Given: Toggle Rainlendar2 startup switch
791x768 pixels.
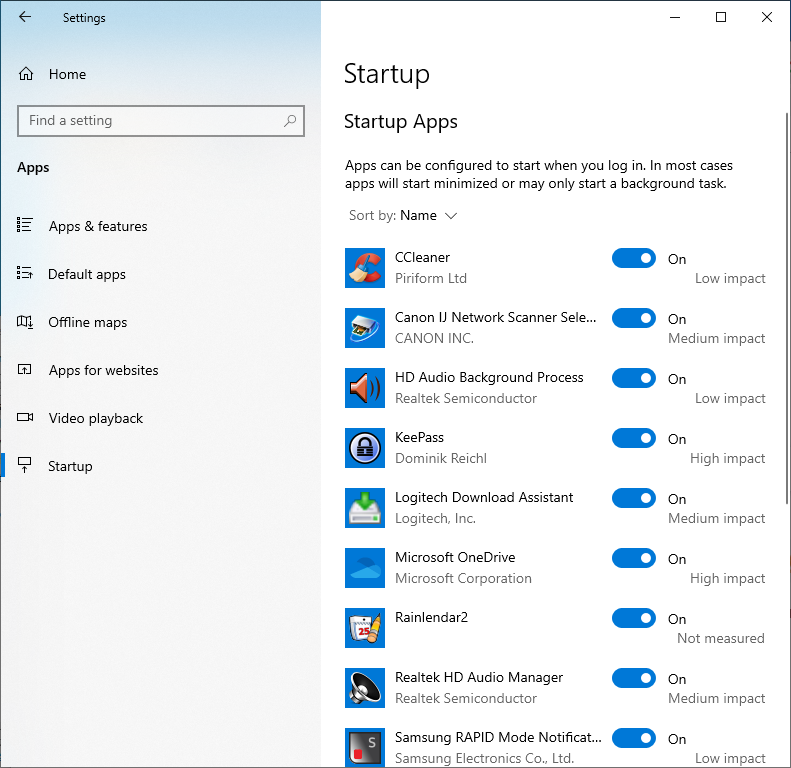Looking at the screenshot, I should pyautogui.click(x=634, y=619).
